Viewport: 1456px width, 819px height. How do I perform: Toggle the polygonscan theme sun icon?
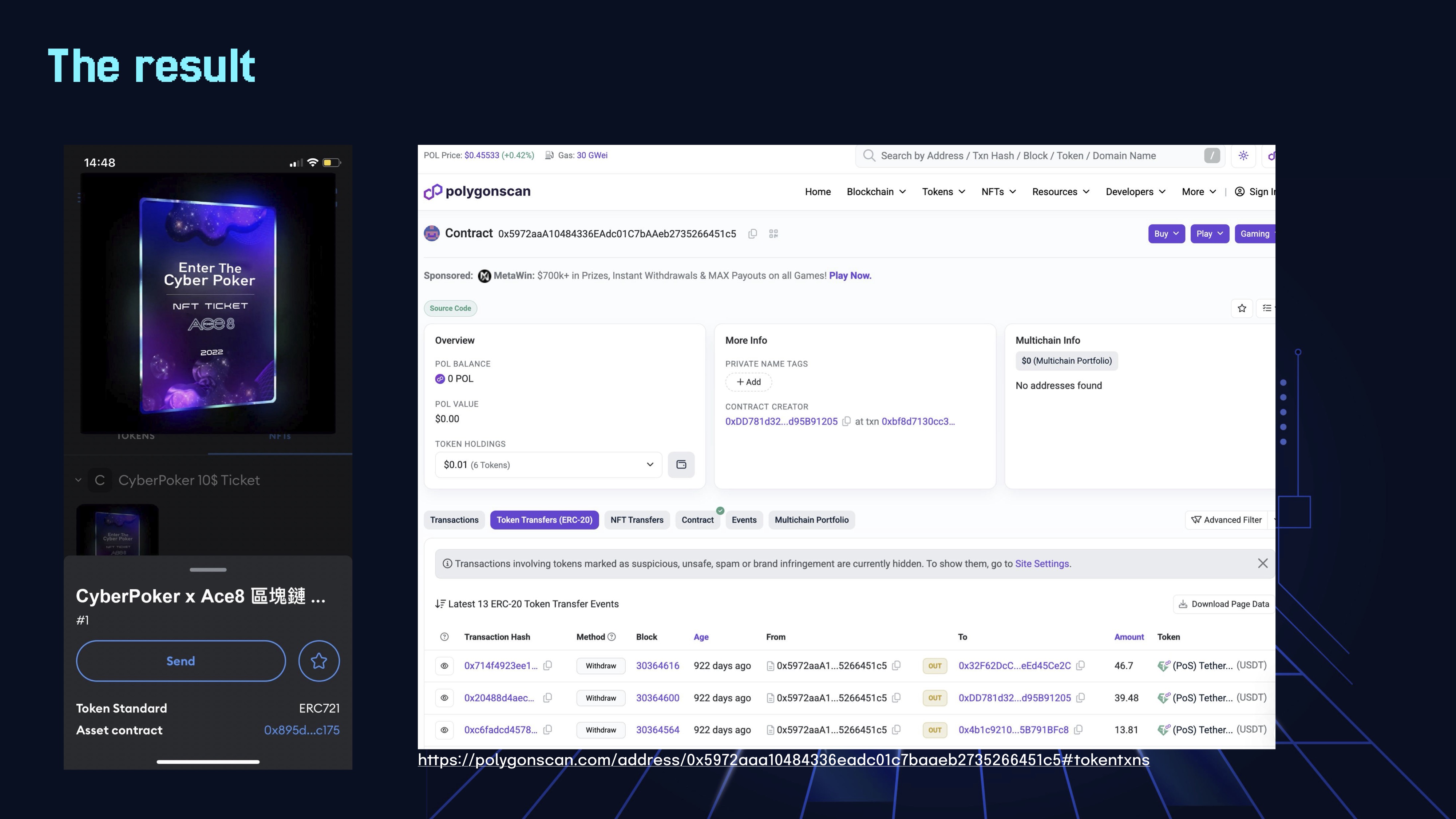click(x=1243, y=155)
